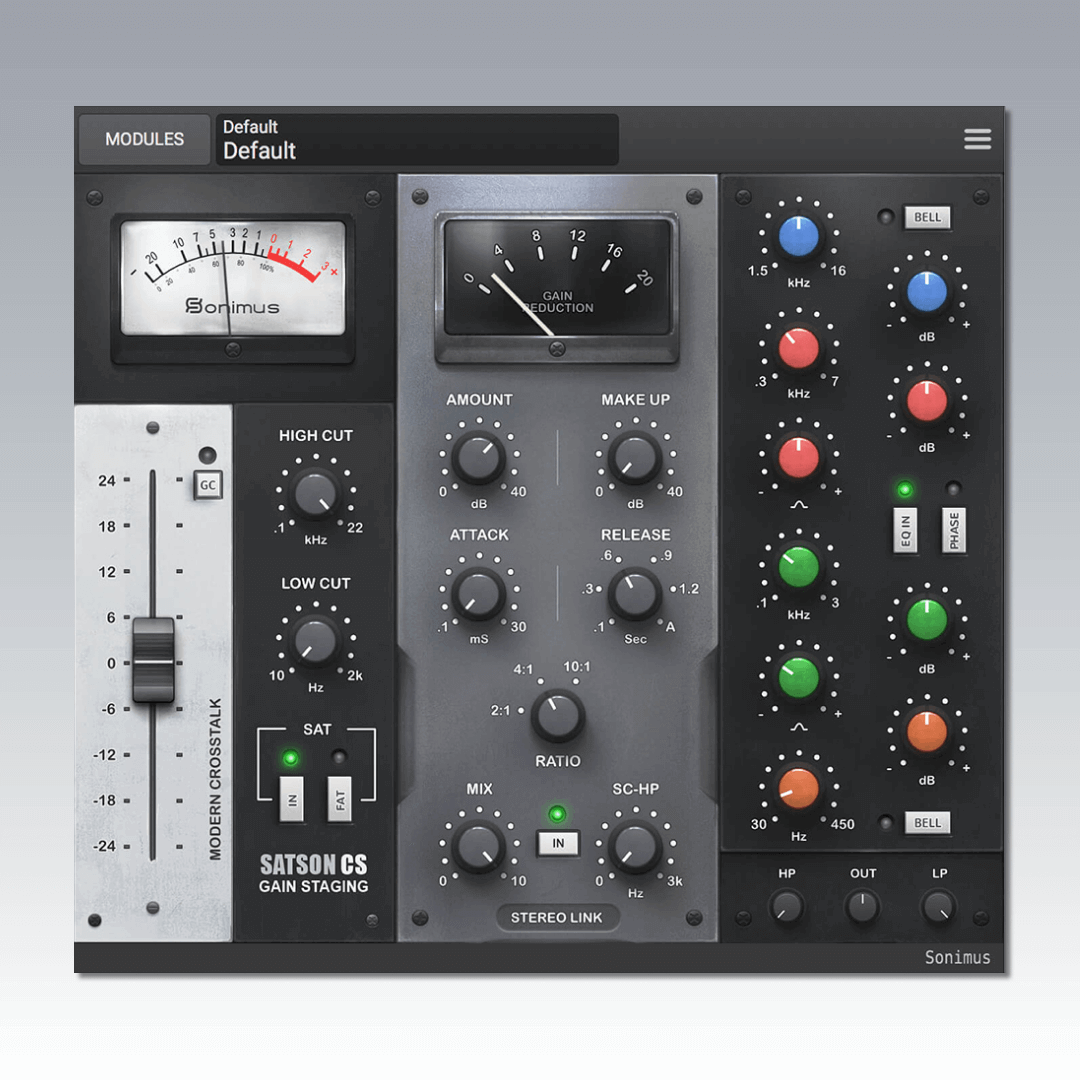
Task: Open the Default preset selector
Action: pos(417,139)
